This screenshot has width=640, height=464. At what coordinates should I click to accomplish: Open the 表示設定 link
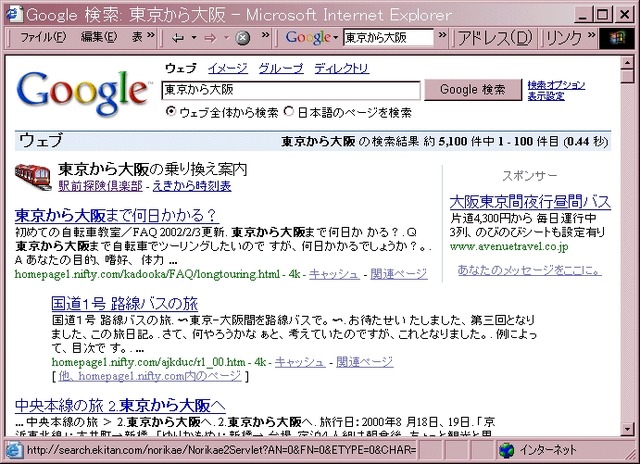tap(546, 96)
